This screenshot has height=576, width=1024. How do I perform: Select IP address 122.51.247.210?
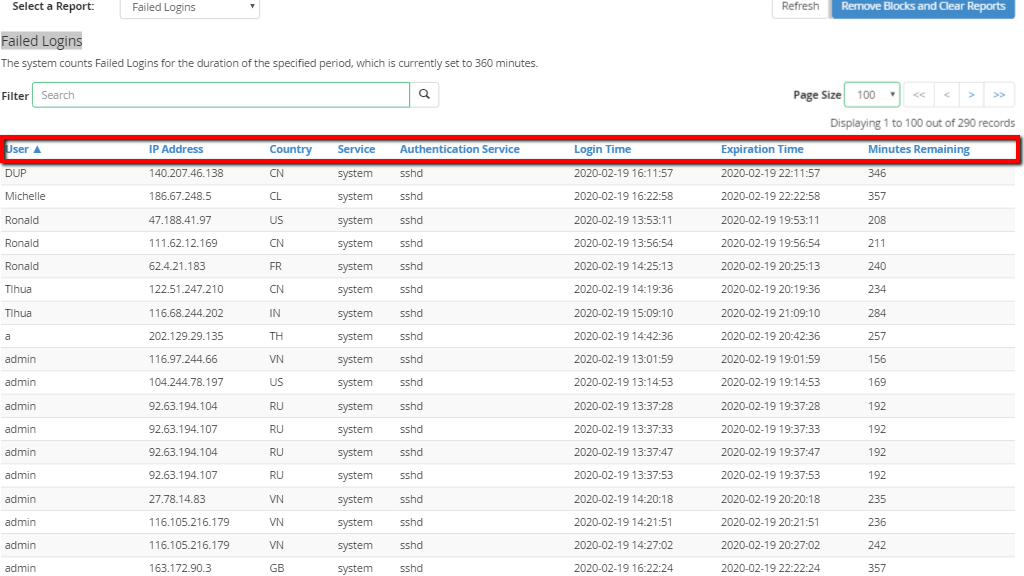coord(186,289)
